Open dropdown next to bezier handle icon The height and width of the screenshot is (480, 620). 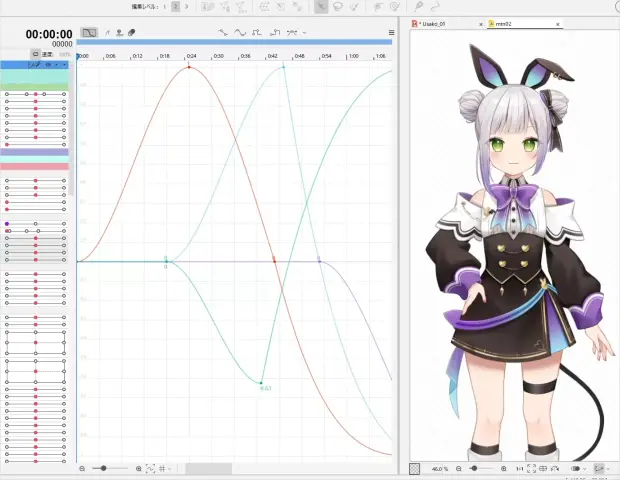pos(304,33)
